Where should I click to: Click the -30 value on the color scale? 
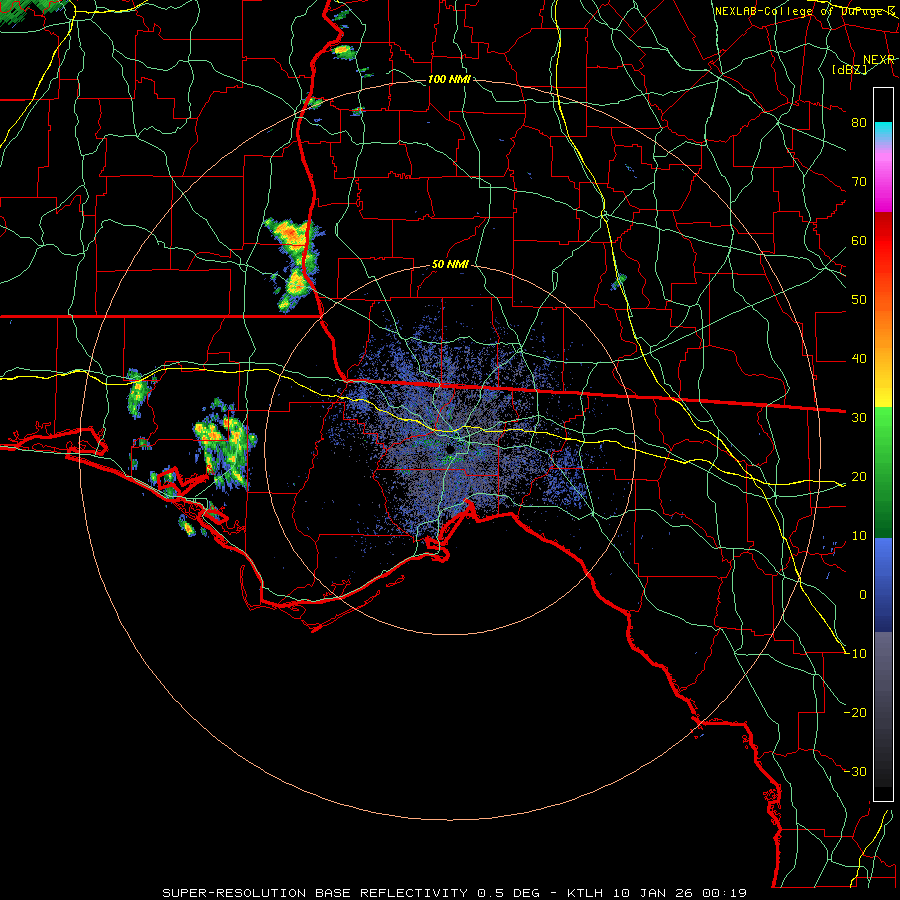tap(856, 771)
